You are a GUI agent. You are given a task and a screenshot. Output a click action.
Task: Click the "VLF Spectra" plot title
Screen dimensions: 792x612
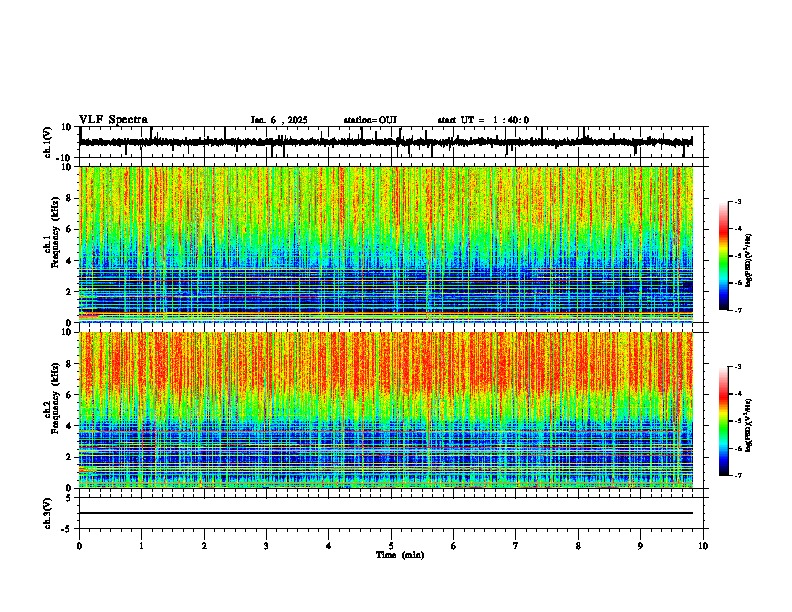point(113,120)
